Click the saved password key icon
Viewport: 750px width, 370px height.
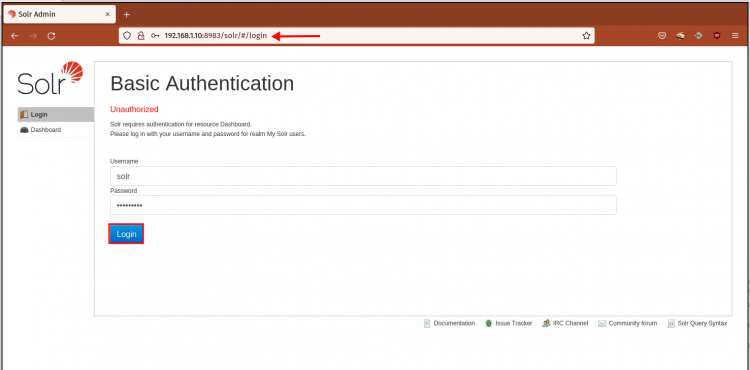155,35
